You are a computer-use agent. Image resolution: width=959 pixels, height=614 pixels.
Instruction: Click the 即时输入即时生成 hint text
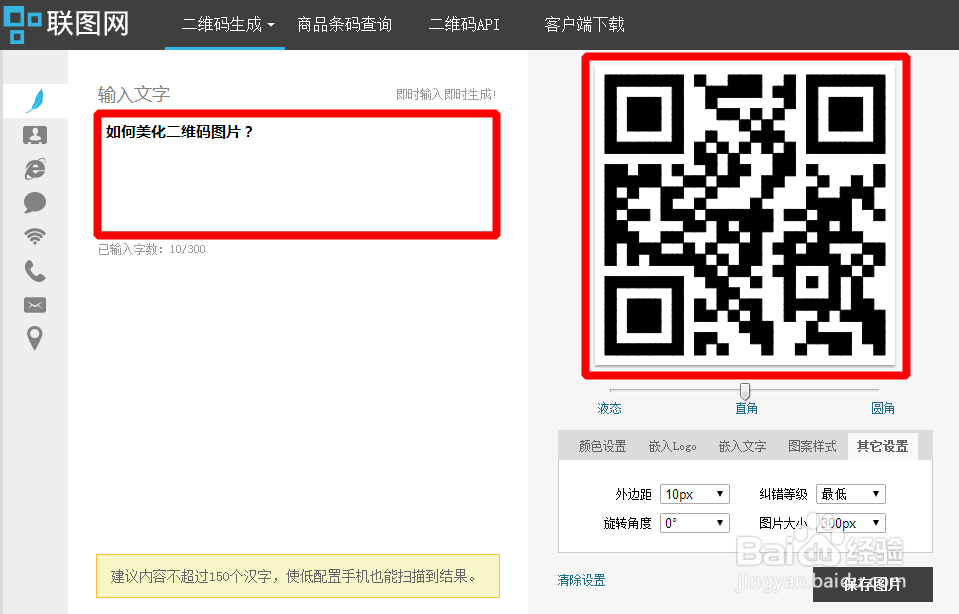point(446,95)
